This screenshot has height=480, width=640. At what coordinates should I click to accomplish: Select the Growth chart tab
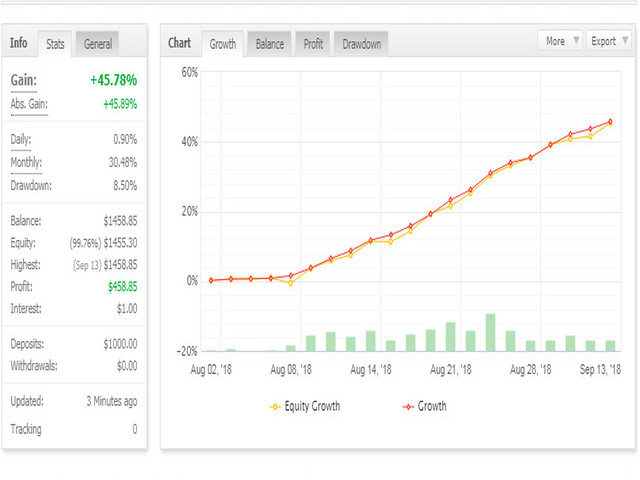[x=222, y=44]
